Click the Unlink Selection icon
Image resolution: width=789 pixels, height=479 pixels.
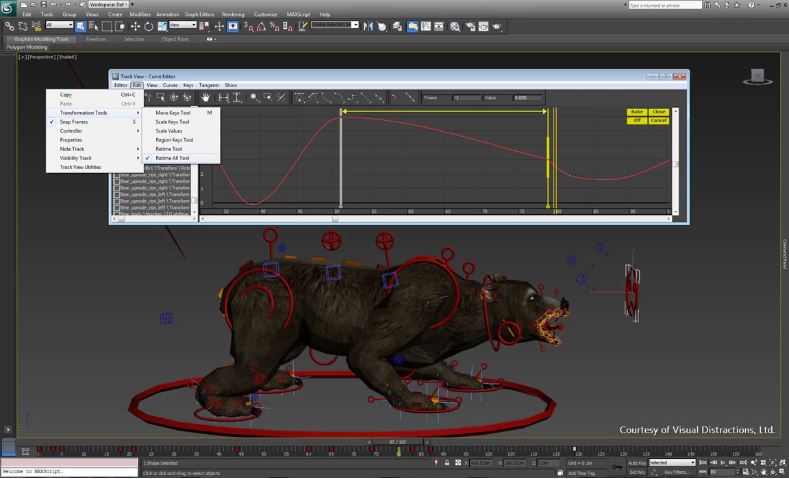23,26
